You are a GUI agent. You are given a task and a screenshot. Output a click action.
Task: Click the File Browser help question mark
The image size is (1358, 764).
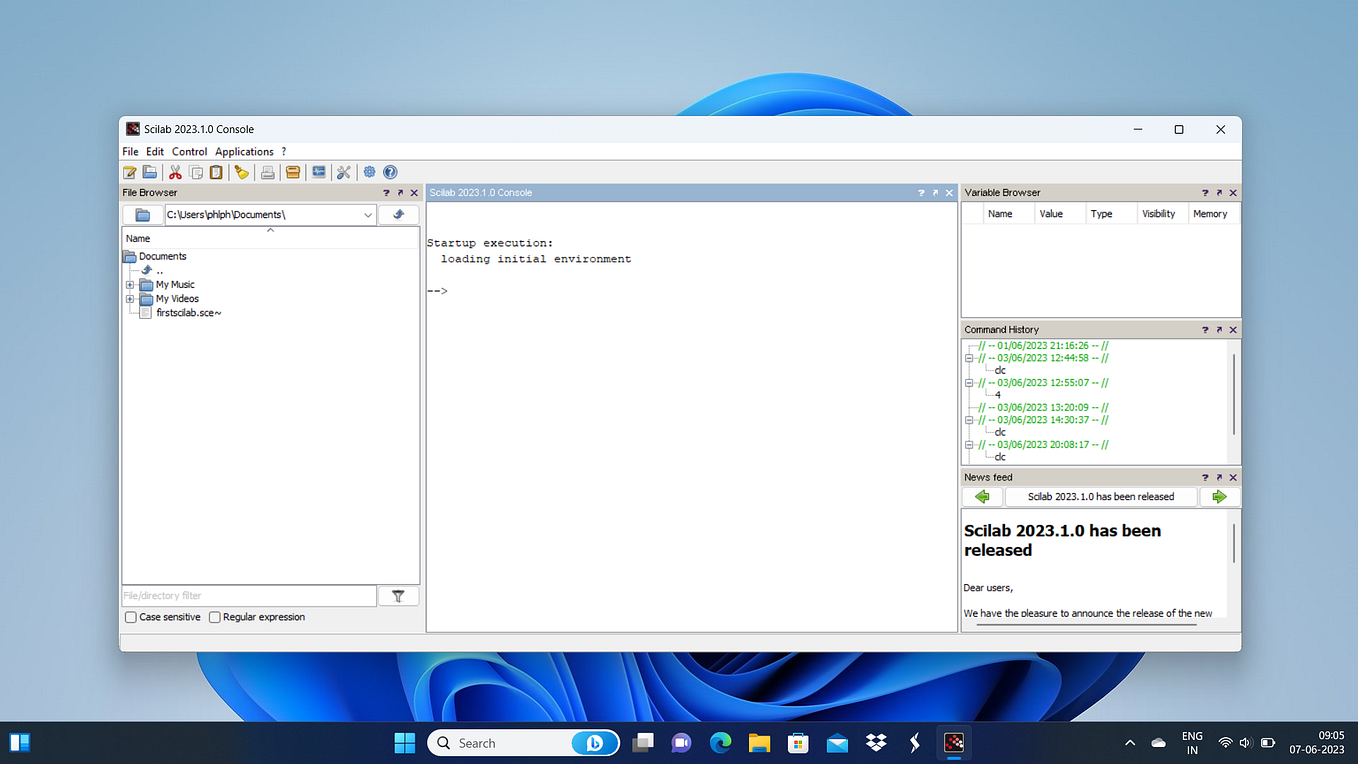[386, 193]
